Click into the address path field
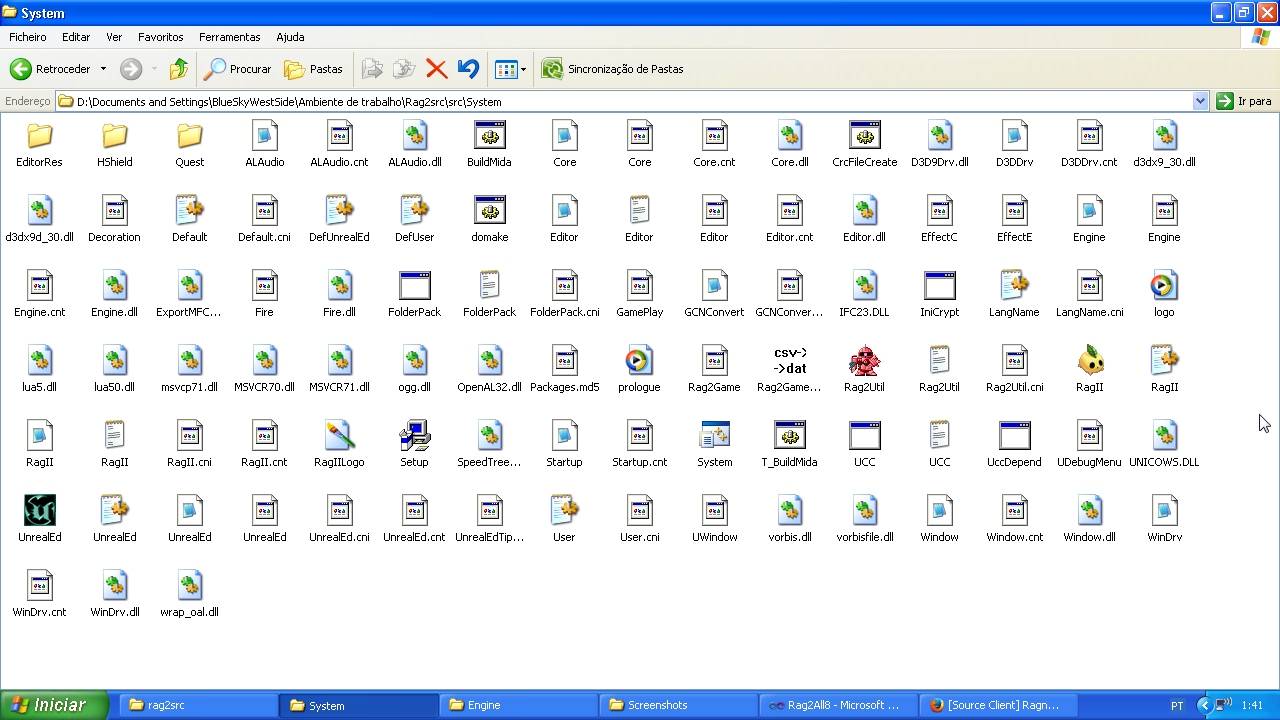The width and height of the screenshot is (1280, 720). pos(630,101)
